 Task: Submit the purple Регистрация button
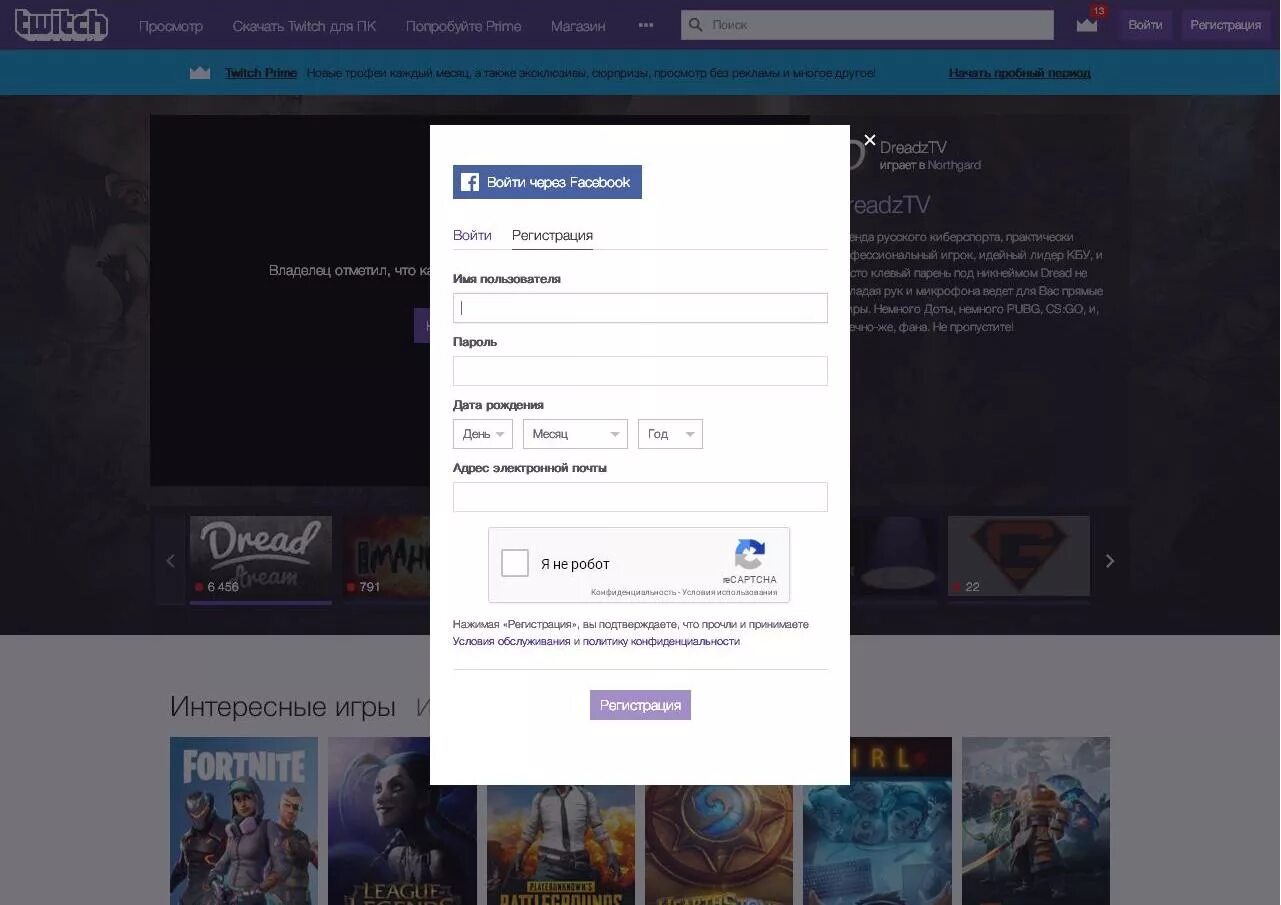[x=640, y=705]
